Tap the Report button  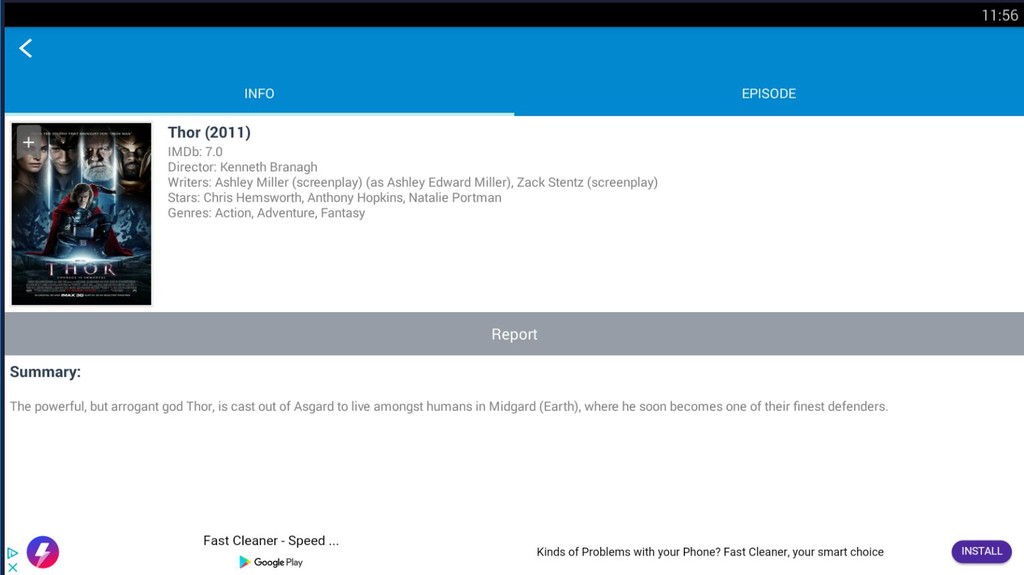(x=514, y=334)
